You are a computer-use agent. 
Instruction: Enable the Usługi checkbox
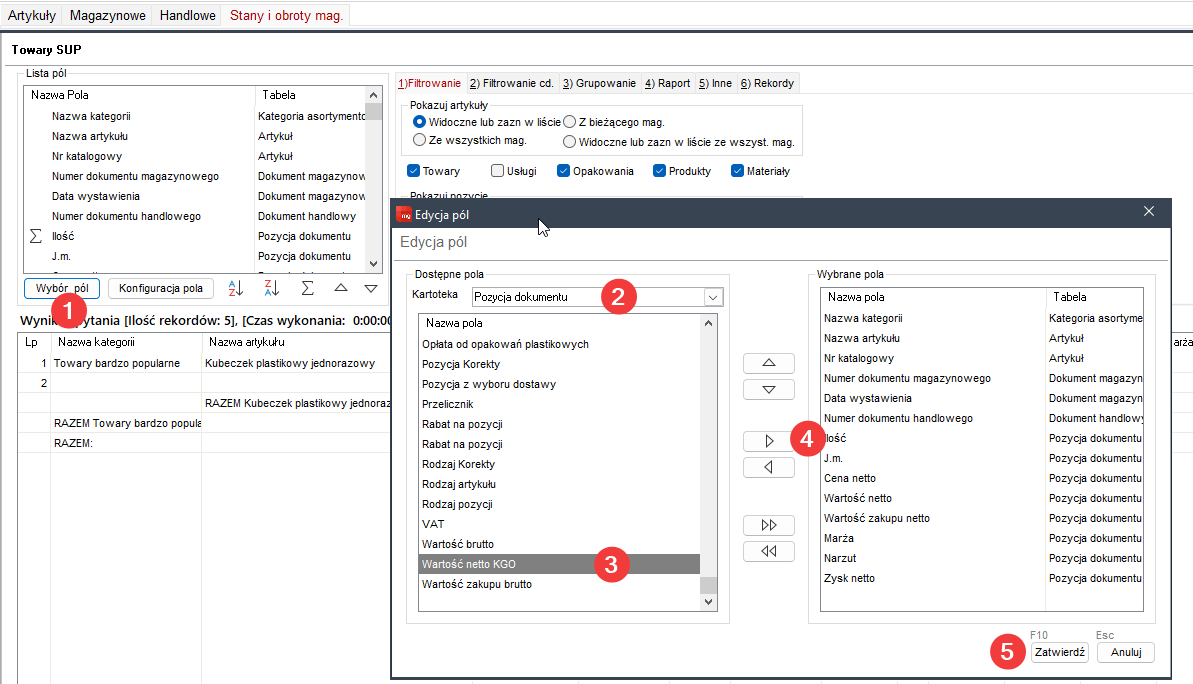coord(498,171)
